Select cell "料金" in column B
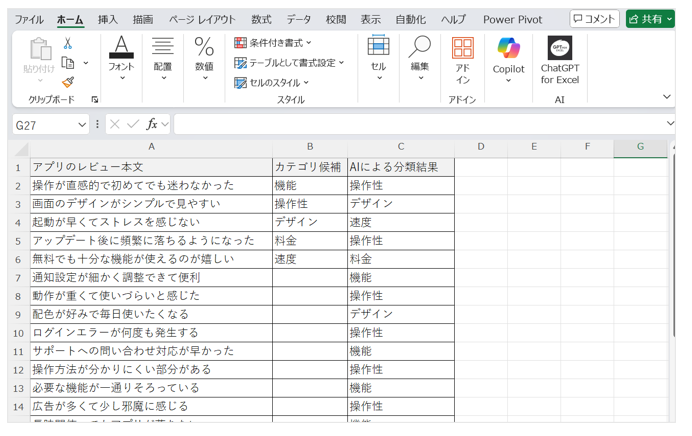 click(310, 241)
